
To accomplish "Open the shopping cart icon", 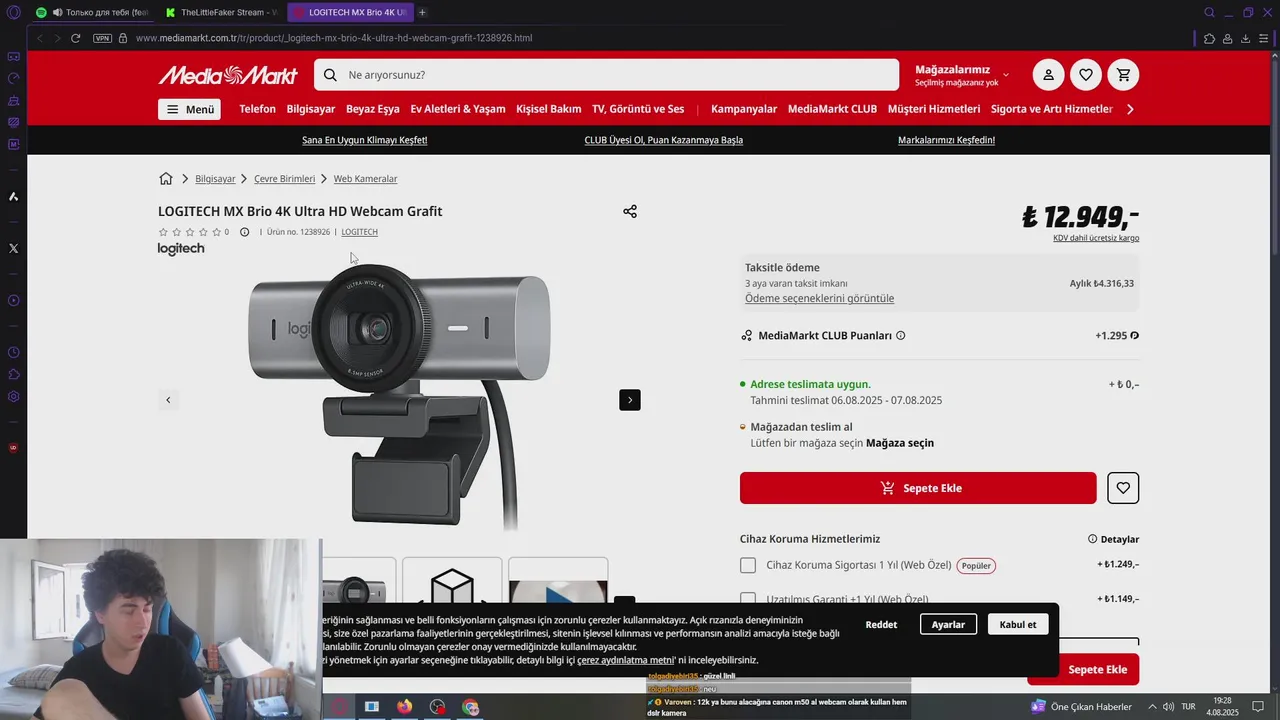I will click(1124, 75).
